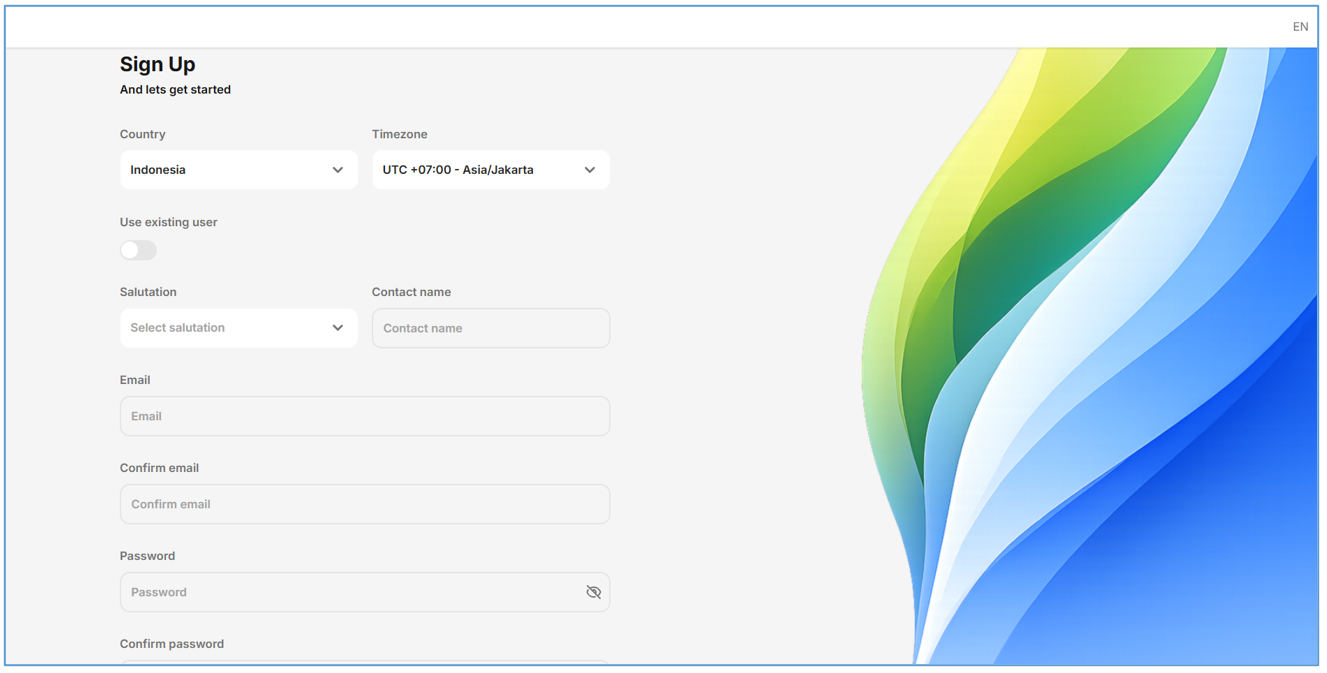Click the Confirm password label

tap(171, 644)
